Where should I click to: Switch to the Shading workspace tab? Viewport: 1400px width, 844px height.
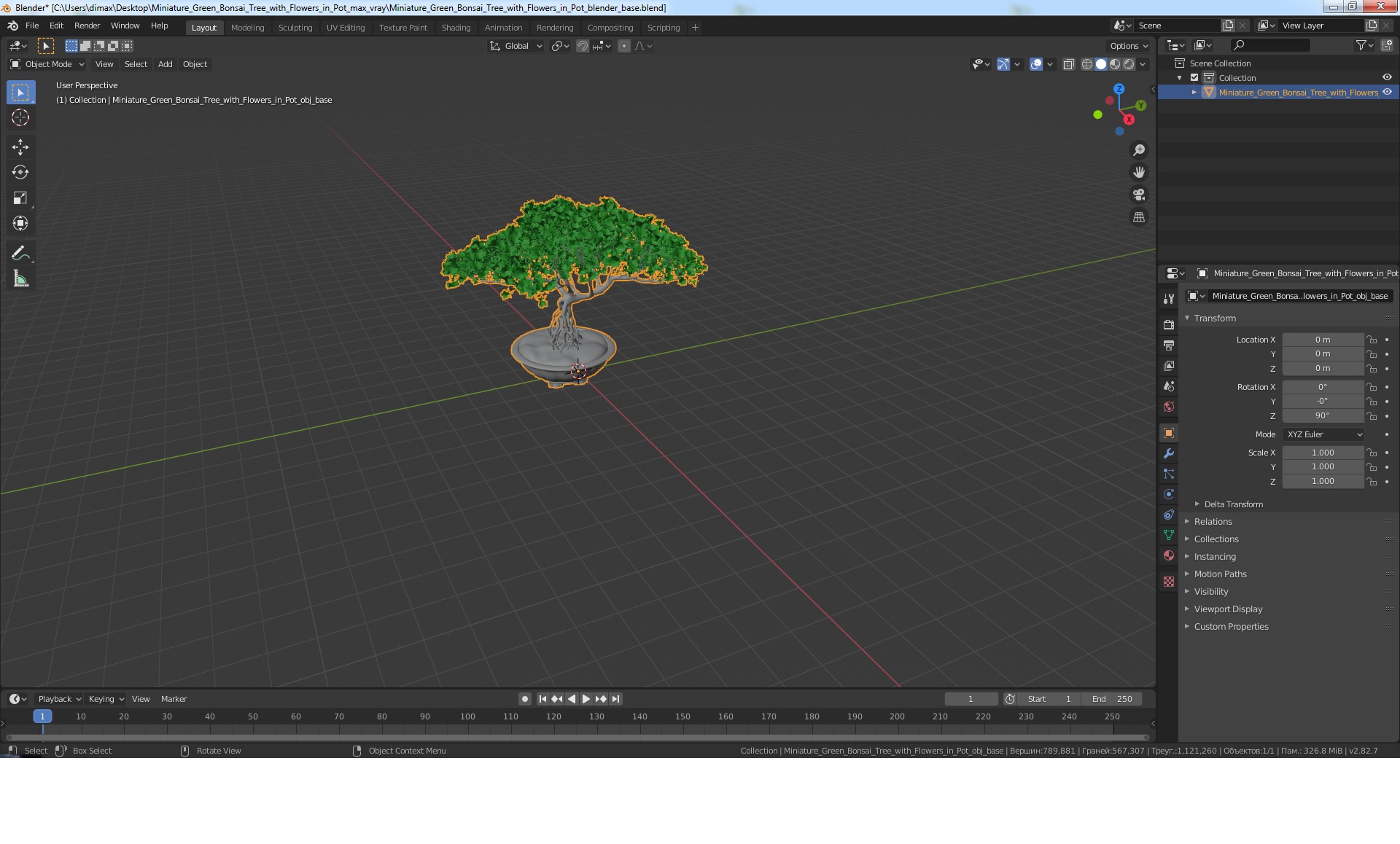coord(456,28)
